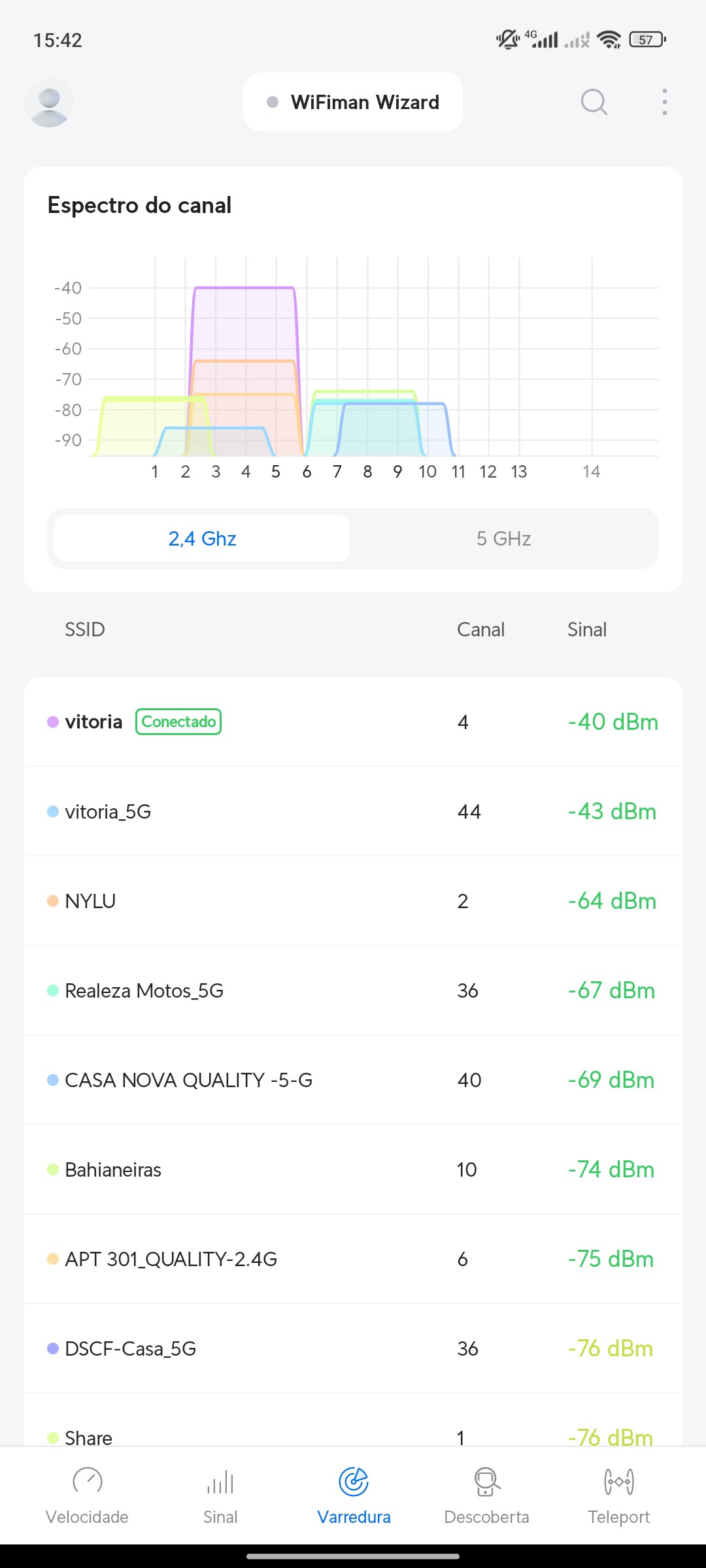Viewport: 706px width, 1568px height.
Task: Tap the purple vitoria color dot
Action: [x=53, y=722]
